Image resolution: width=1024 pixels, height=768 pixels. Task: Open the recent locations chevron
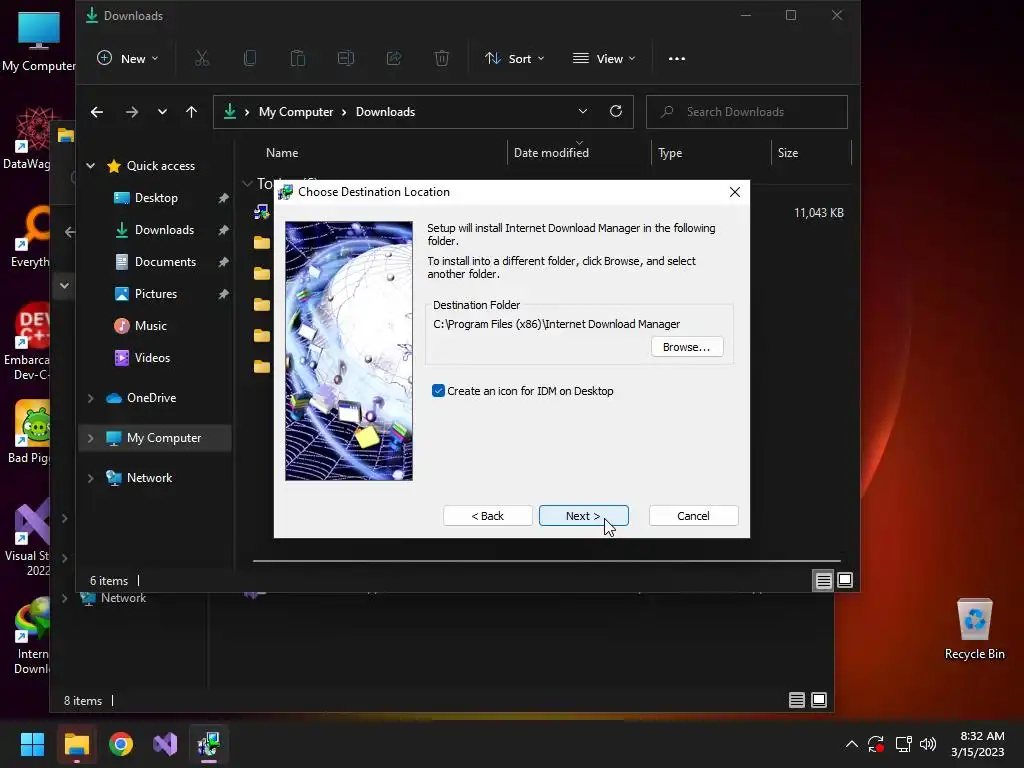[x=162, y=112]
